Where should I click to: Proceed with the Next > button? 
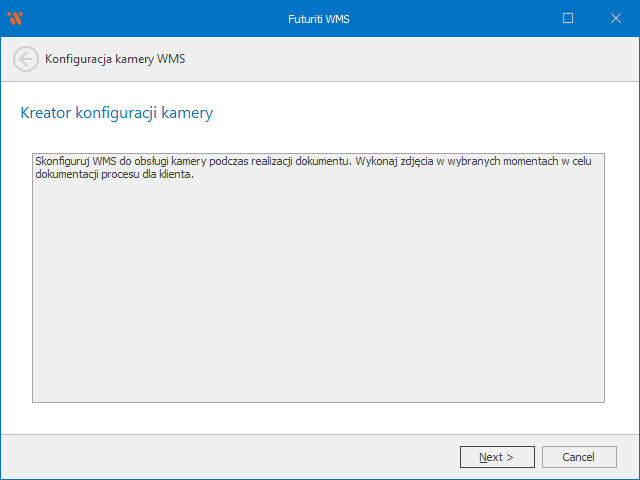point(497,457)
